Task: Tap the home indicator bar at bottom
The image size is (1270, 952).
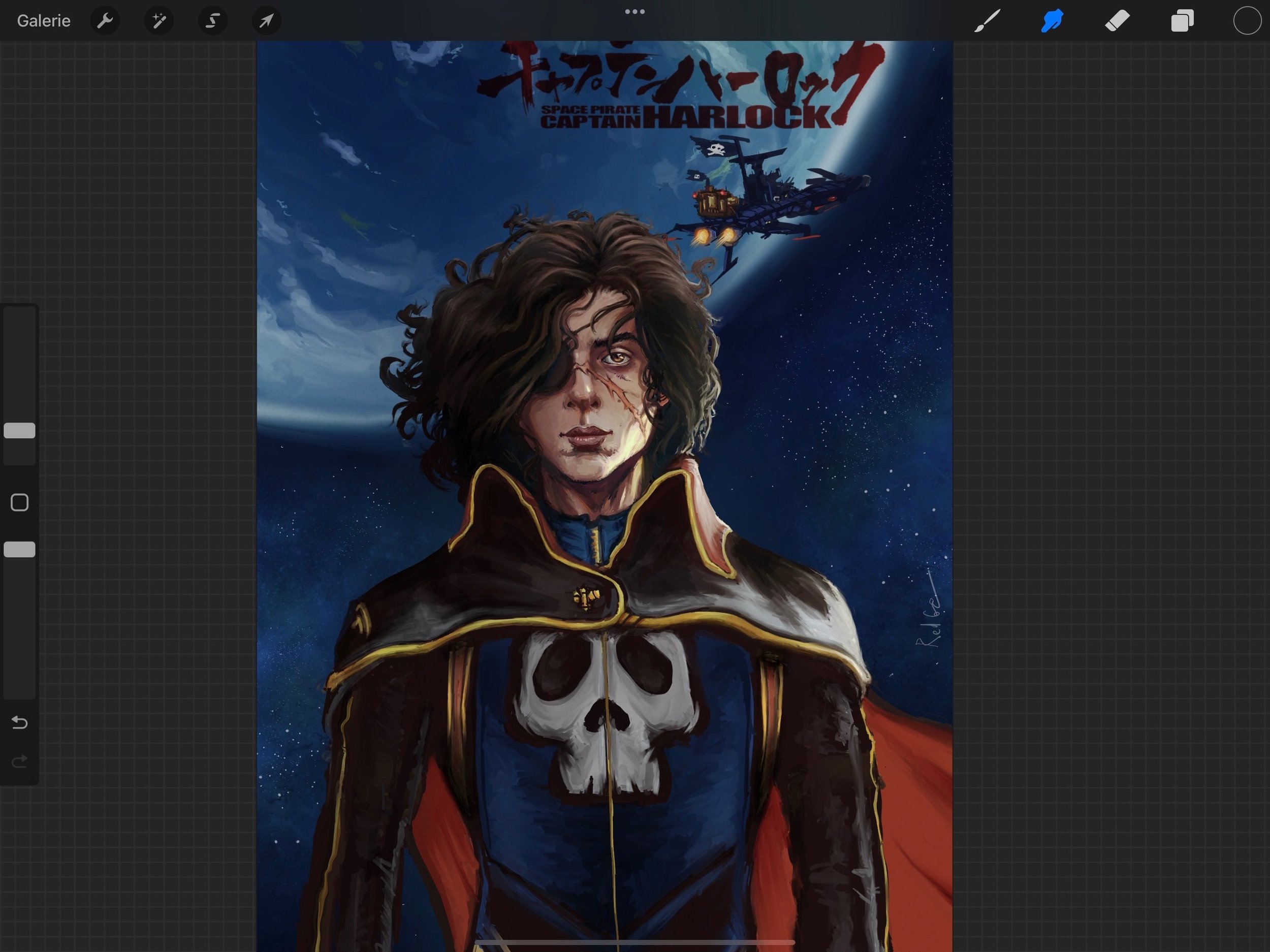Action: pos(634,942)
